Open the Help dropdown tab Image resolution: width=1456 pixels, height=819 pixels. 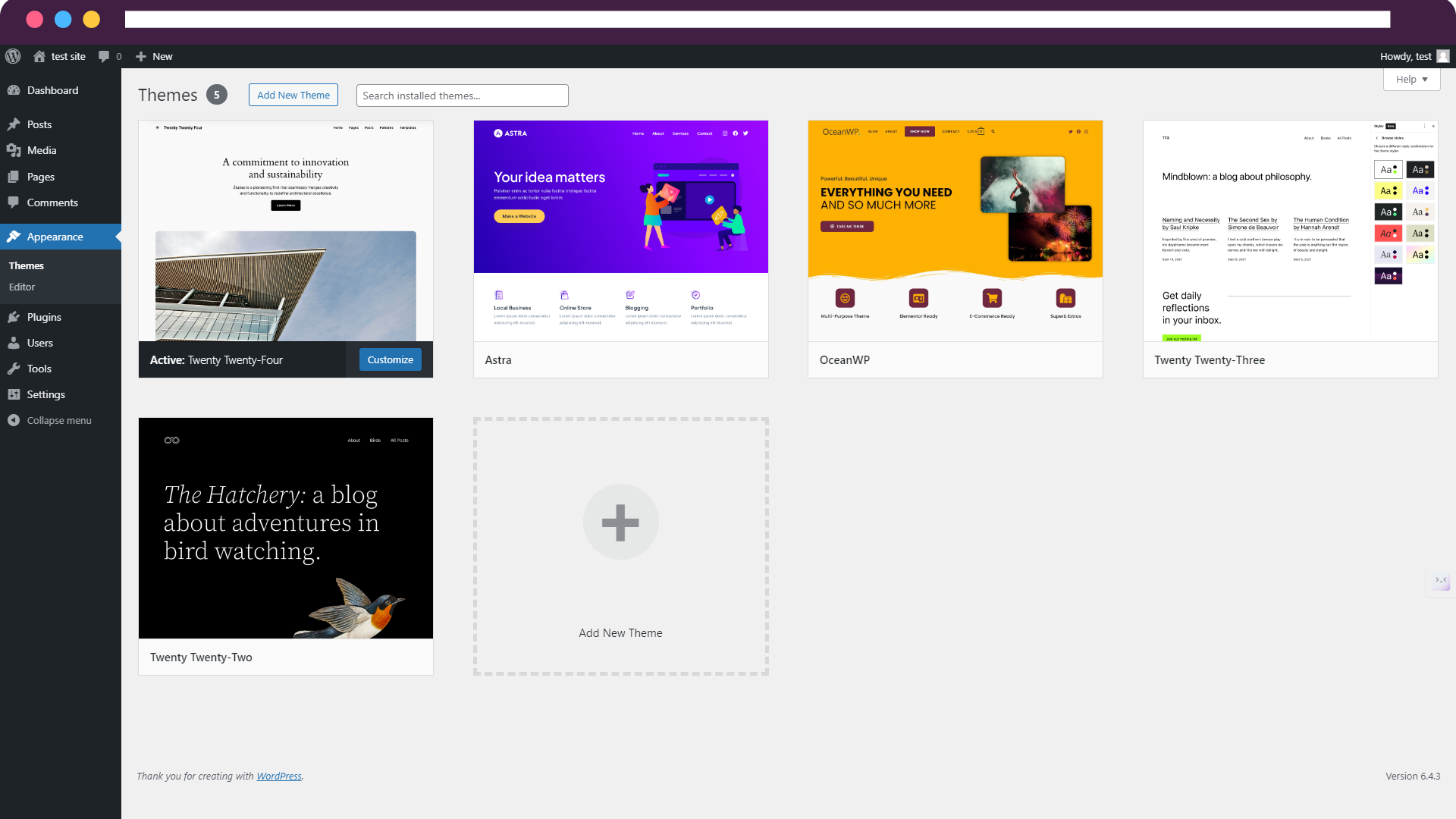[1411, 79]
